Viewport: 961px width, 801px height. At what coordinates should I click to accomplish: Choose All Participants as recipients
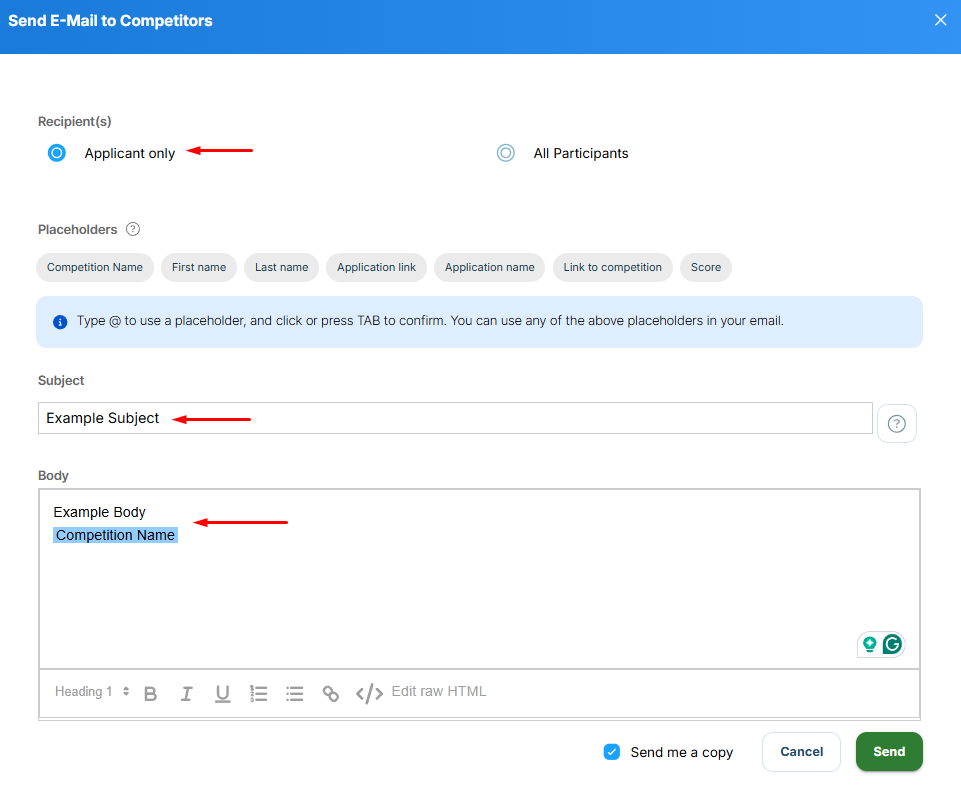pos(506,153)
